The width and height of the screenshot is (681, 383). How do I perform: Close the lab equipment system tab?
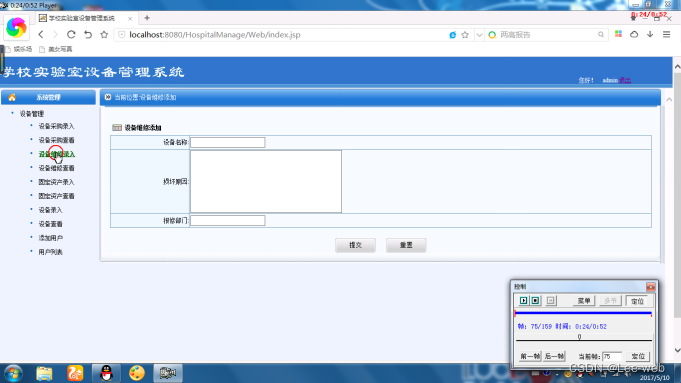pyautogui.click(x=130, y=18)
